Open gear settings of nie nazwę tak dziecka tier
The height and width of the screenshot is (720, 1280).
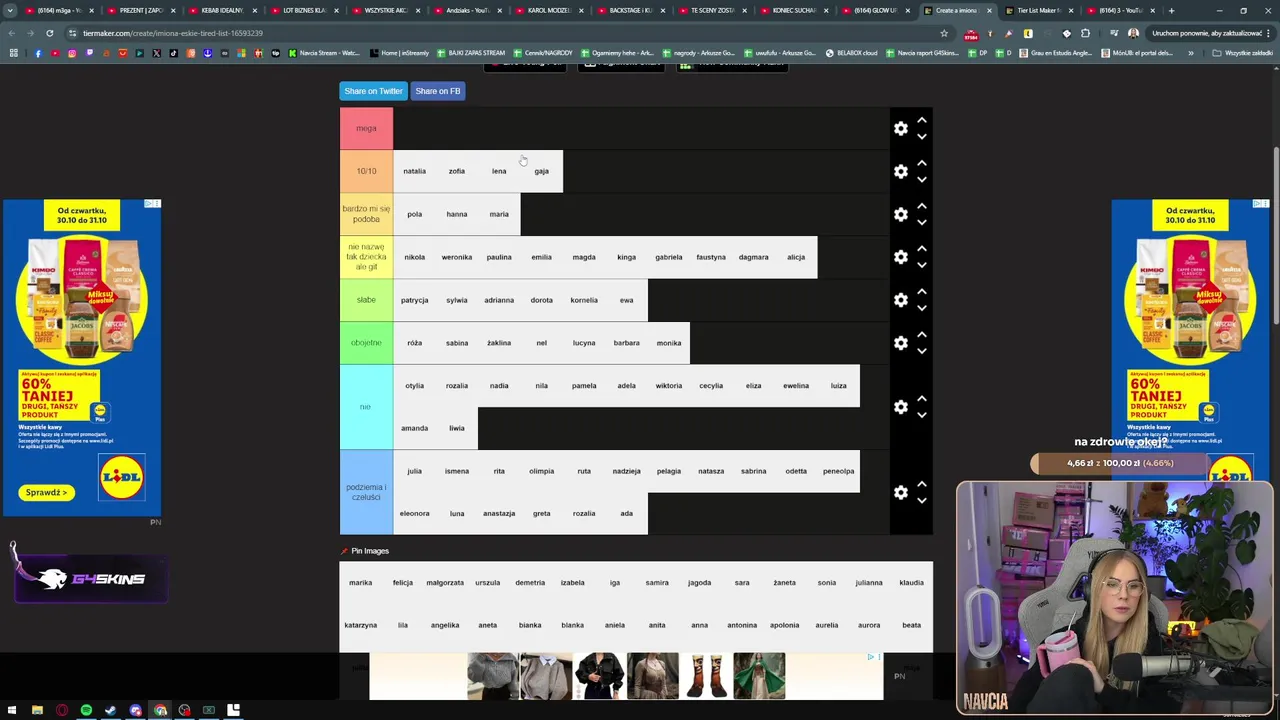pos(900,257)
